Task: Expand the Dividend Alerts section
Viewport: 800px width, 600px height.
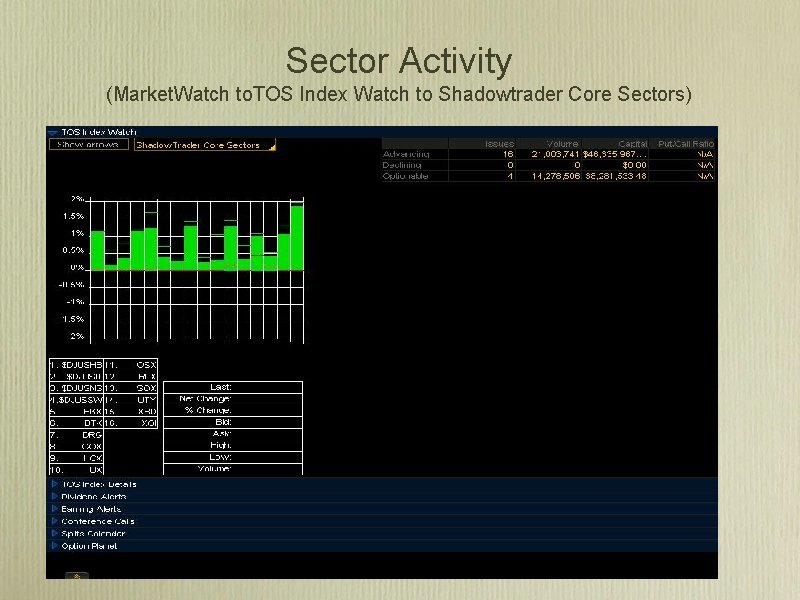Action: pyautogui.click(x=55, y=496)
